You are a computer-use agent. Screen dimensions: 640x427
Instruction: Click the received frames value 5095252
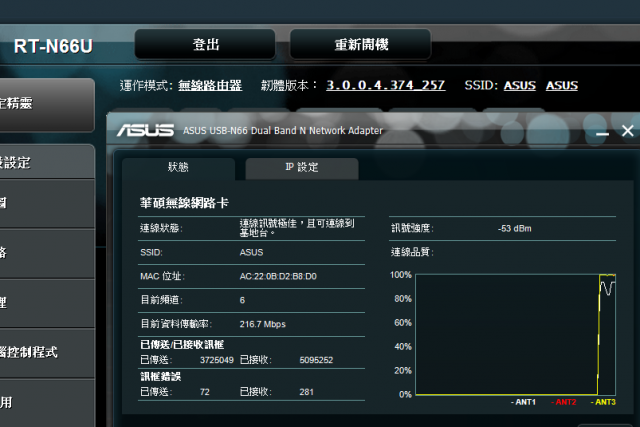pos(316,360)
